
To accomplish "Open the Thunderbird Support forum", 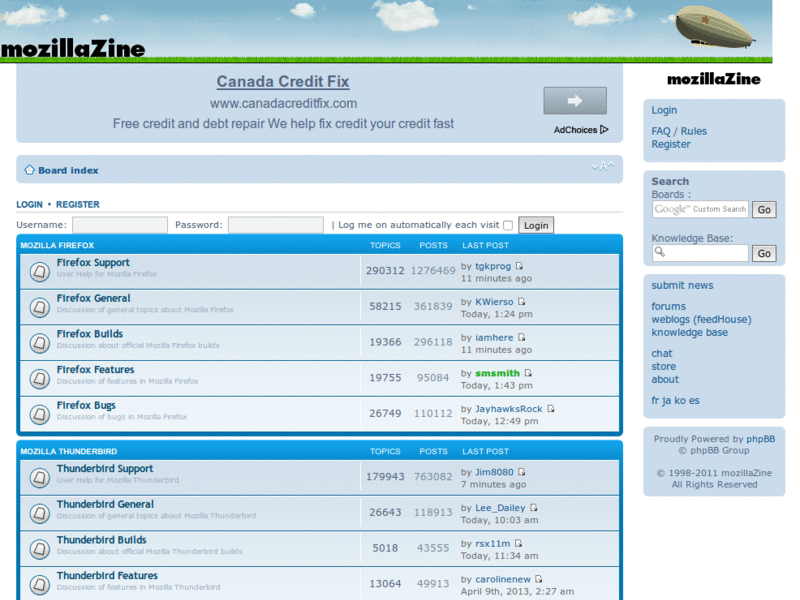I will (105, 469).
